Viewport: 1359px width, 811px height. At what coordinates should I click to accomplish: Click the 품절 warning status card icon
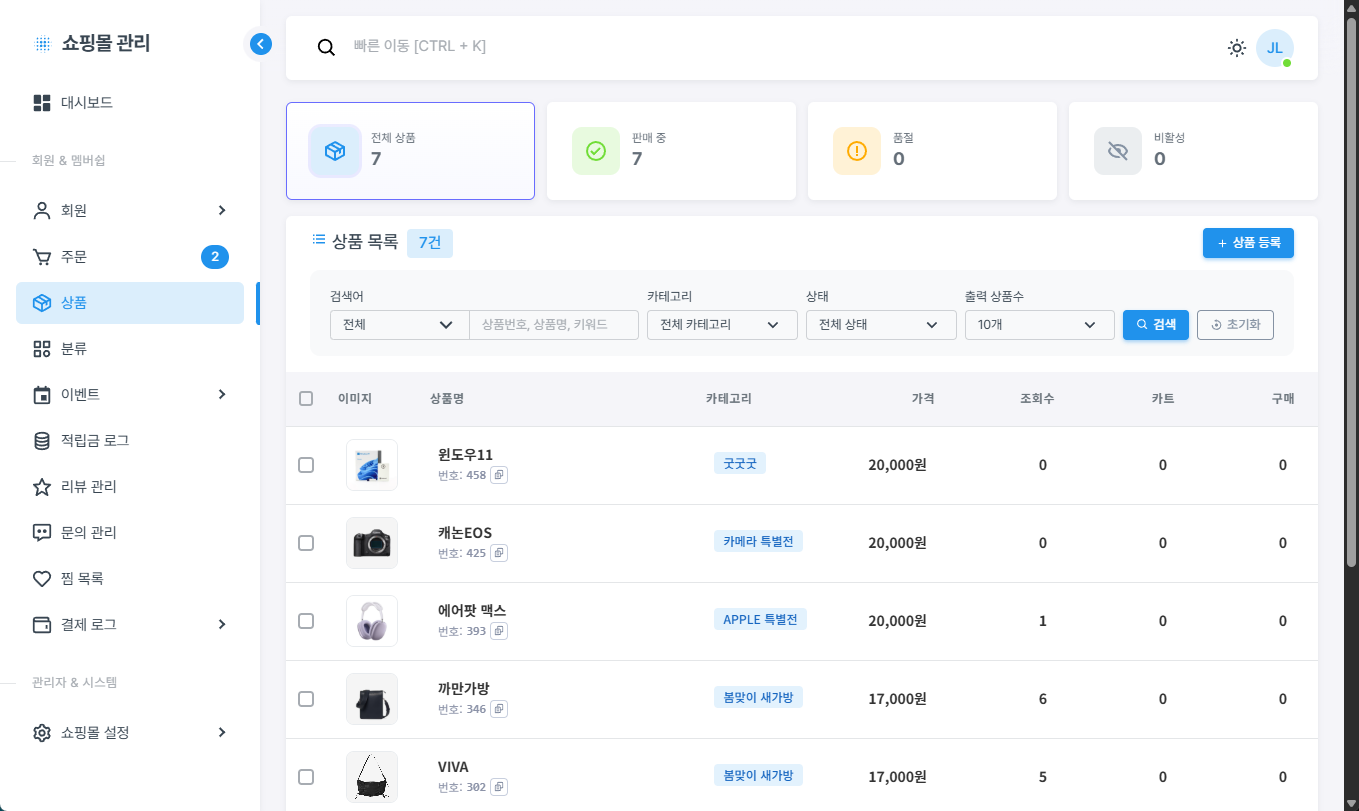pos(857,151)
